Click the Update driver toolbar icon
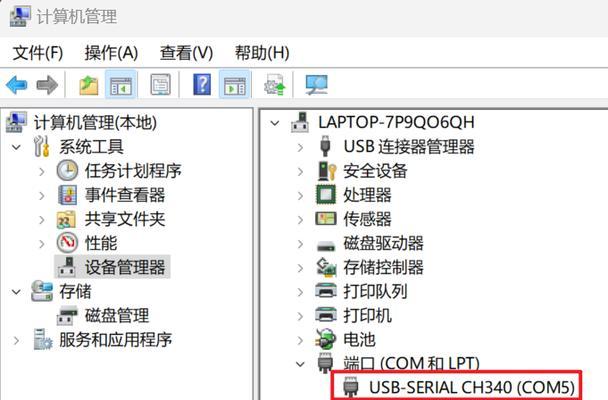The width and height of the screenshot is (608, 400). (275, 84)
